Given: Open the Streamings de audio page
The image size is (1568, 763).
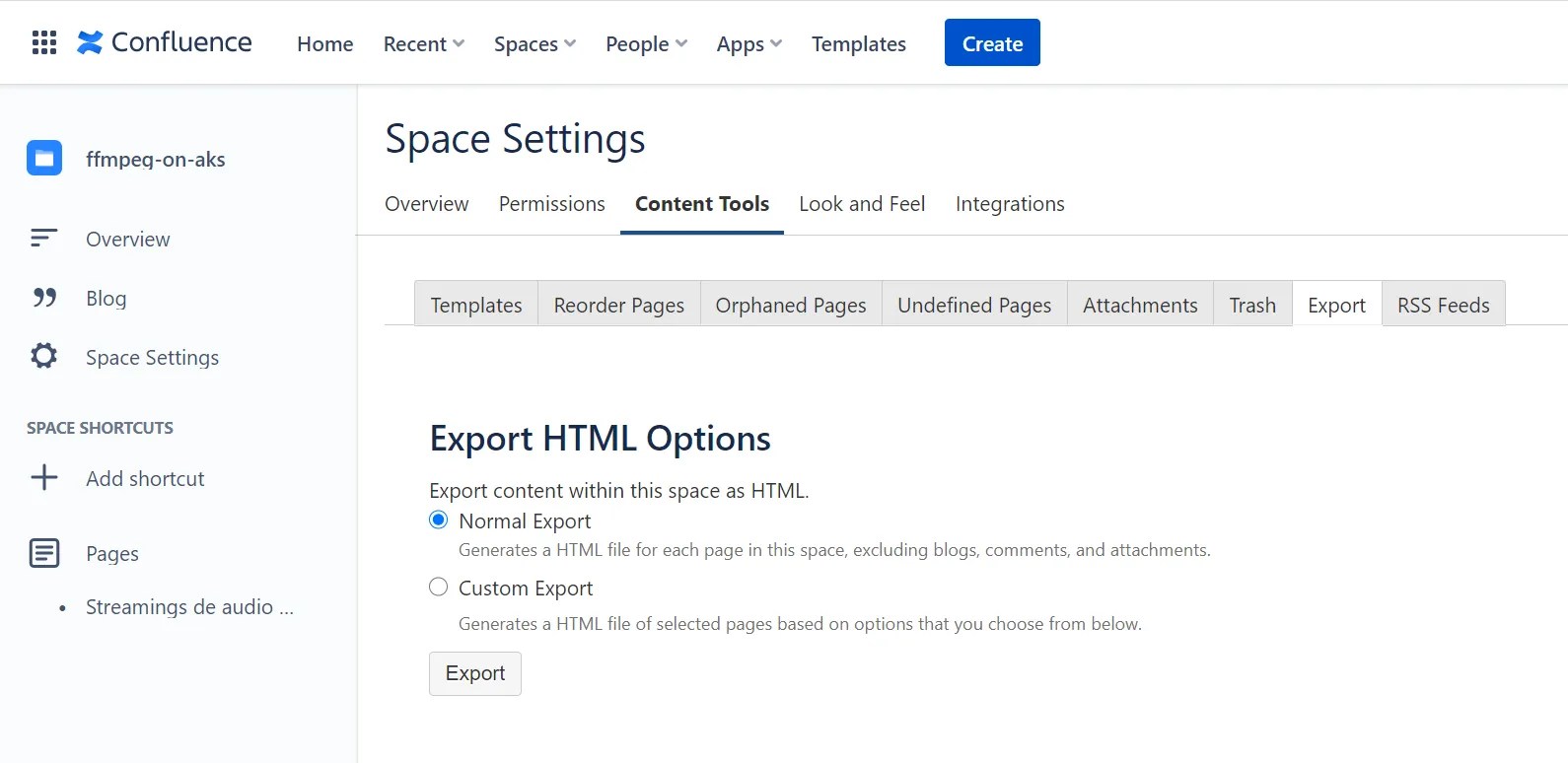Looking at the screenshot, I should tap(189, 607).
